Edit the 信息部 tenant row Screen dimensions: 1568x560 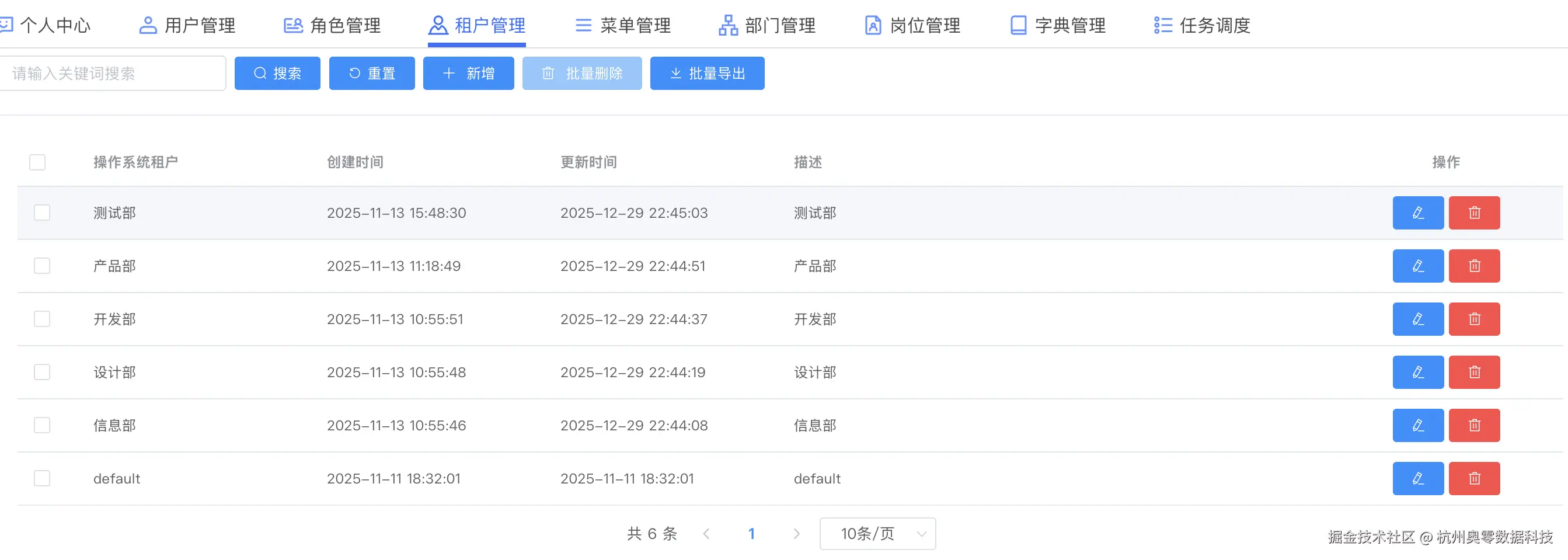(1417, 425)
